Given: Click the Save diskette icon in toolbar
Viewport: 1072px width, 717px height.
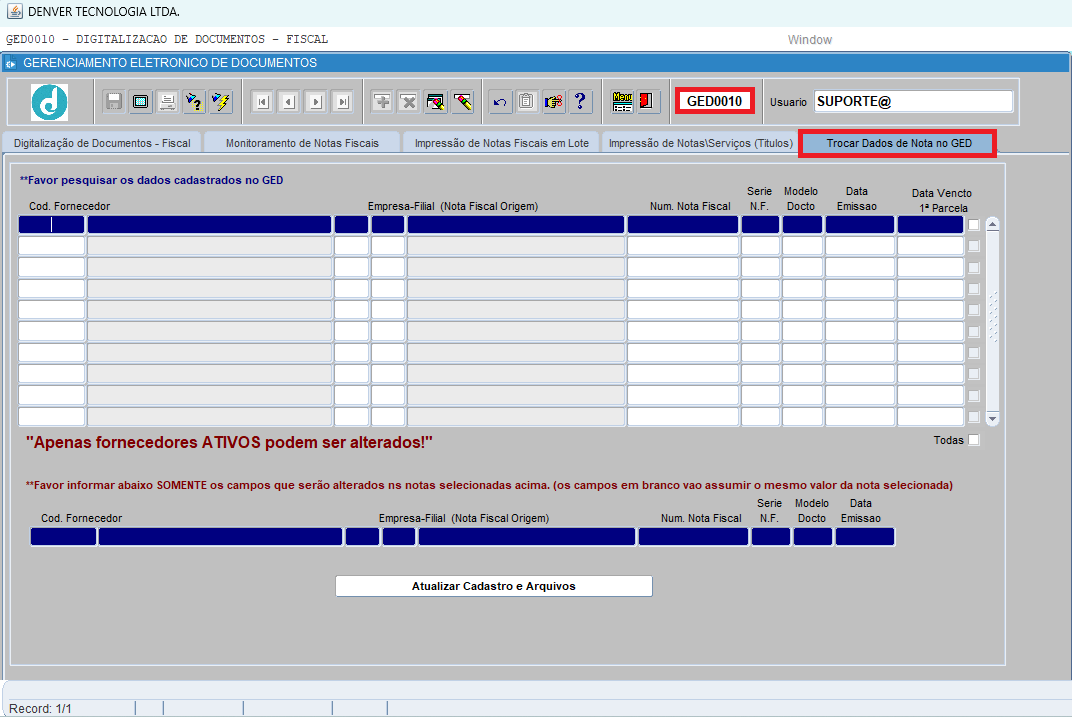Looking at the screenshot, I should click(114, 101).
